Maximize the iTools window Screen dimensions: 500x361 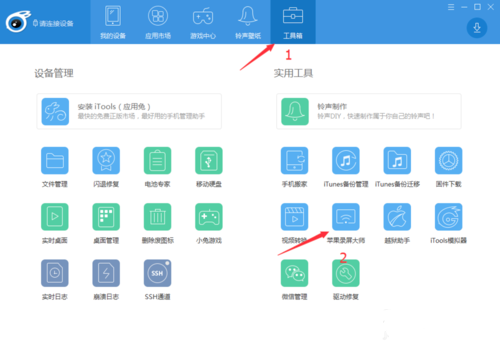click(477, 7)
